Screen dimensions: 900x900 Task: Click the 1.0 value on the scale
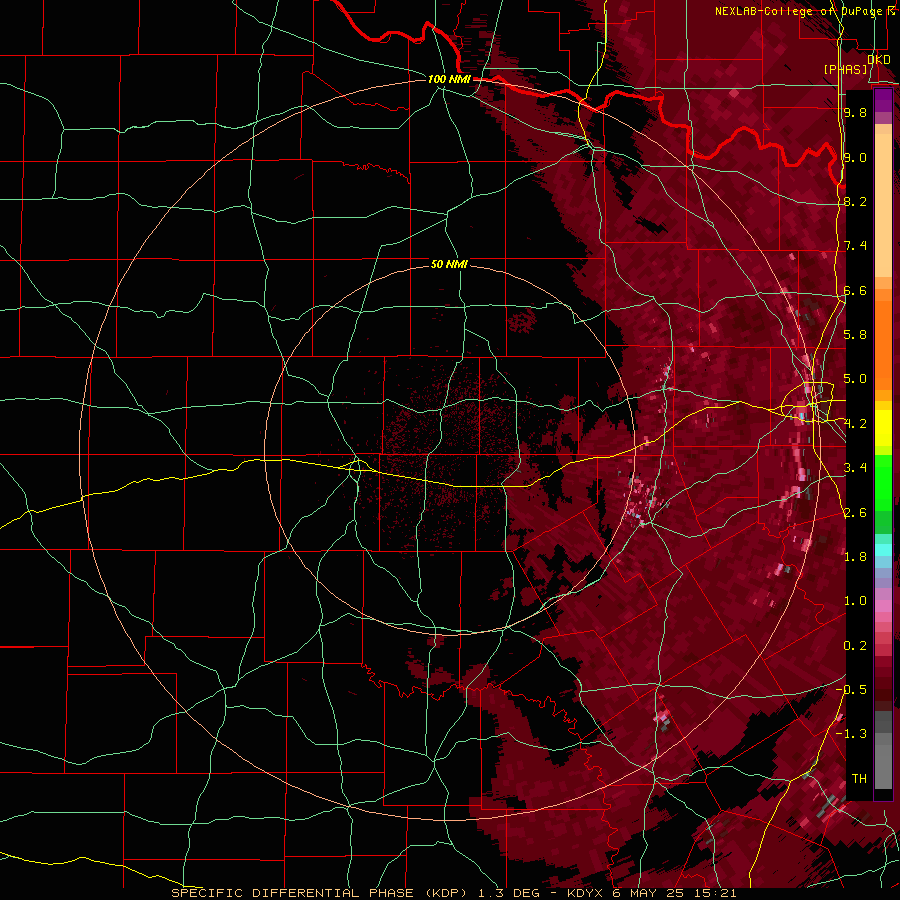coord(855,601)
